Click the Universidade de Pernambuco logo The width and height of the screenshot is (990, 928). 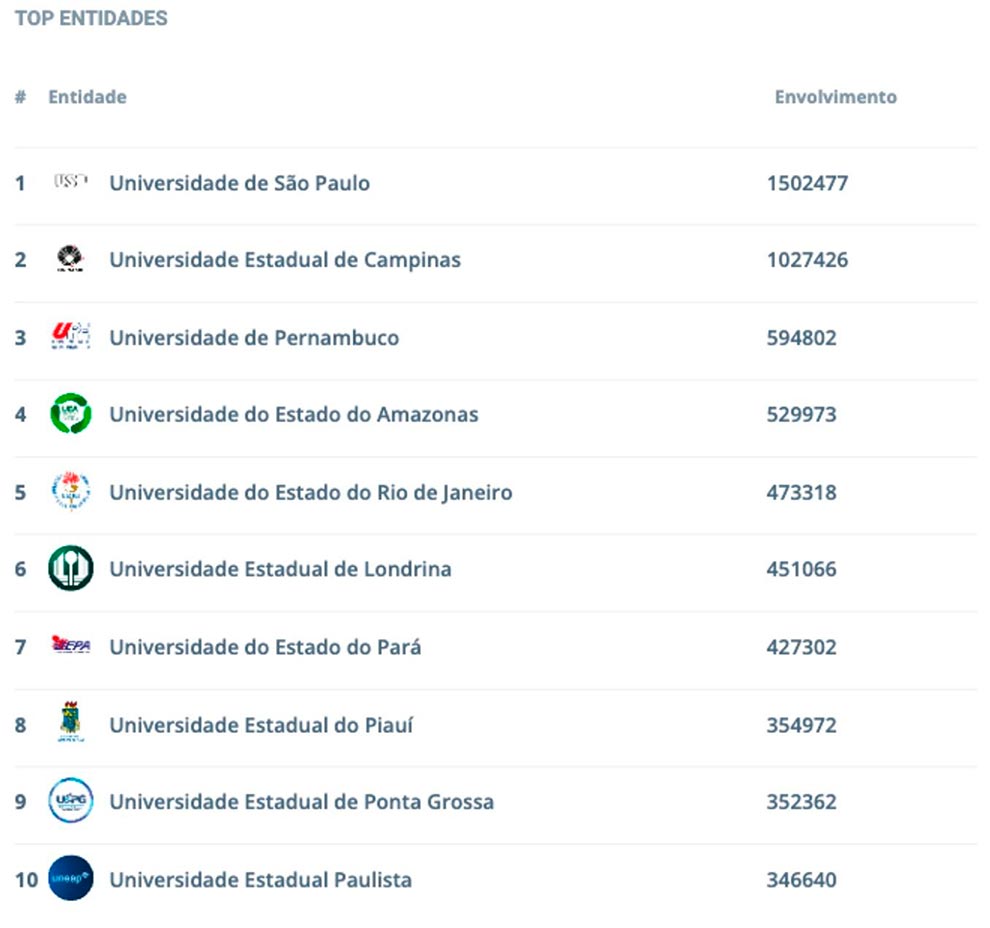tap(70, 337)
